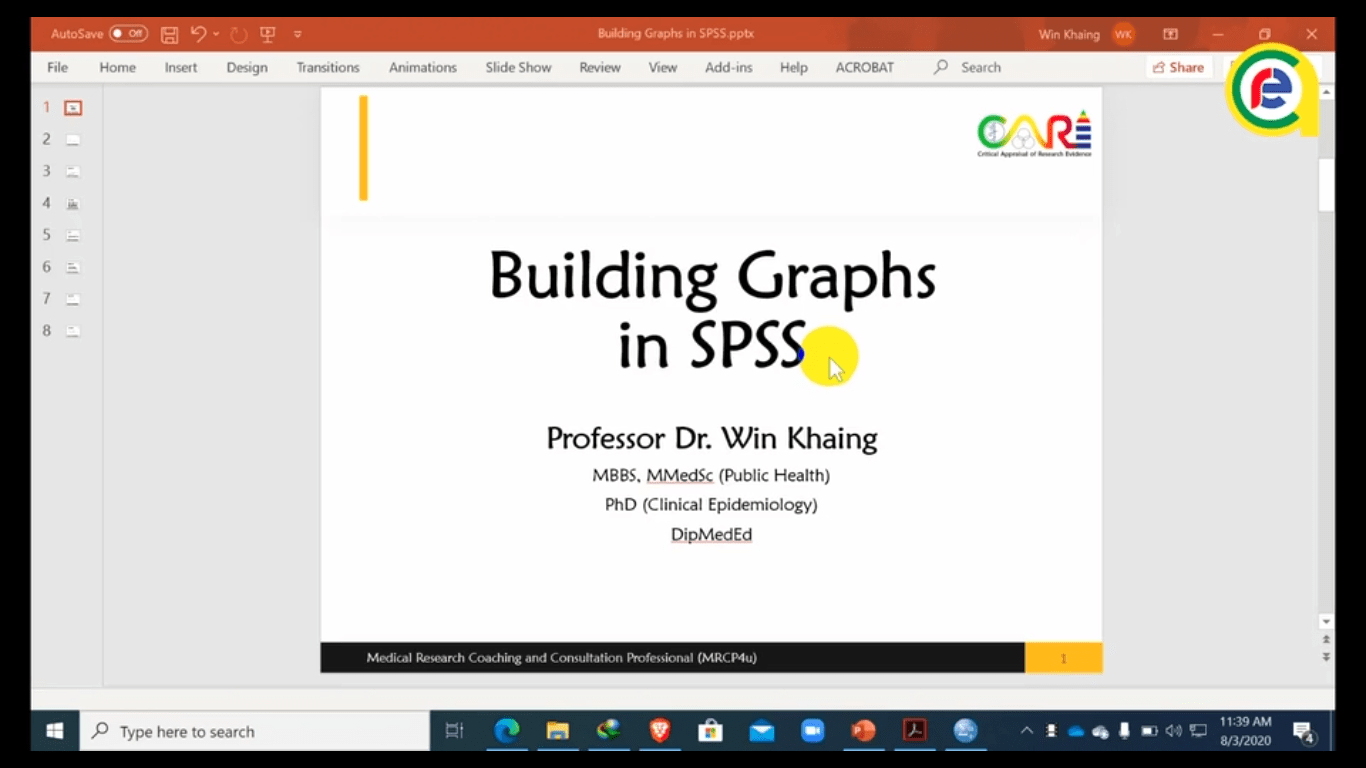The width and height of the screenshot is (1366, 768).
Task: Open the Animations ribbon tab
Action: (423, 67)
